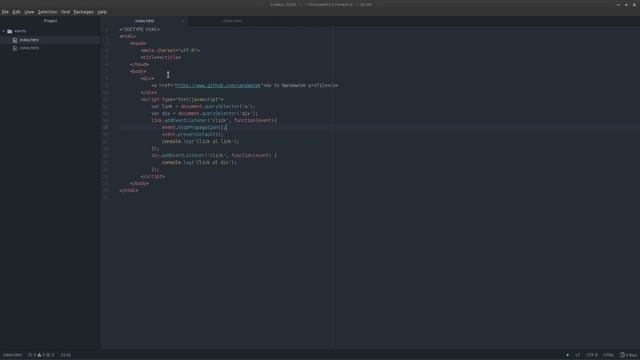Click the file name in status bar

[12, 355]
